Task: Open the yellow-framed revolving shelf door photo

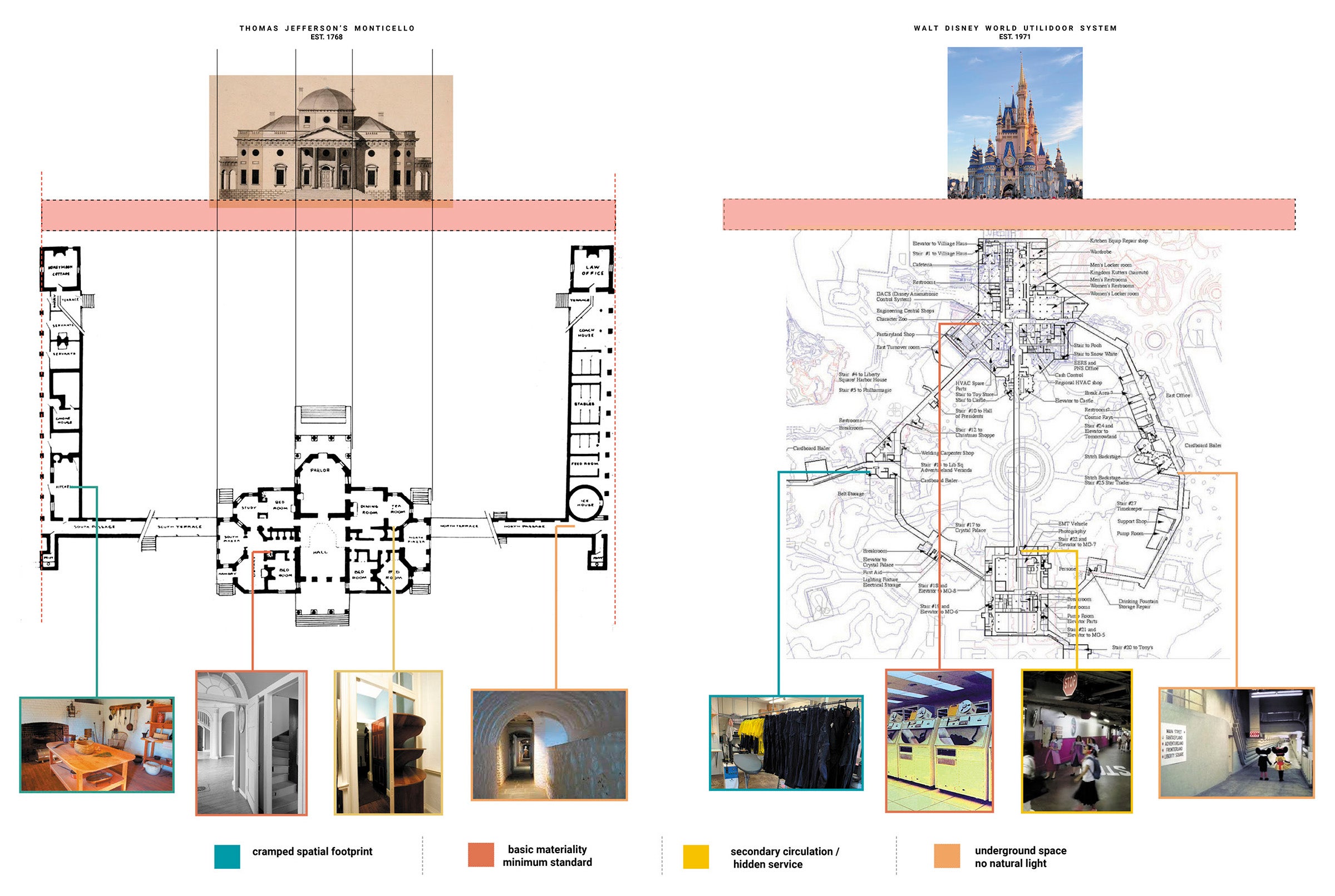Action: coord(388,742)
